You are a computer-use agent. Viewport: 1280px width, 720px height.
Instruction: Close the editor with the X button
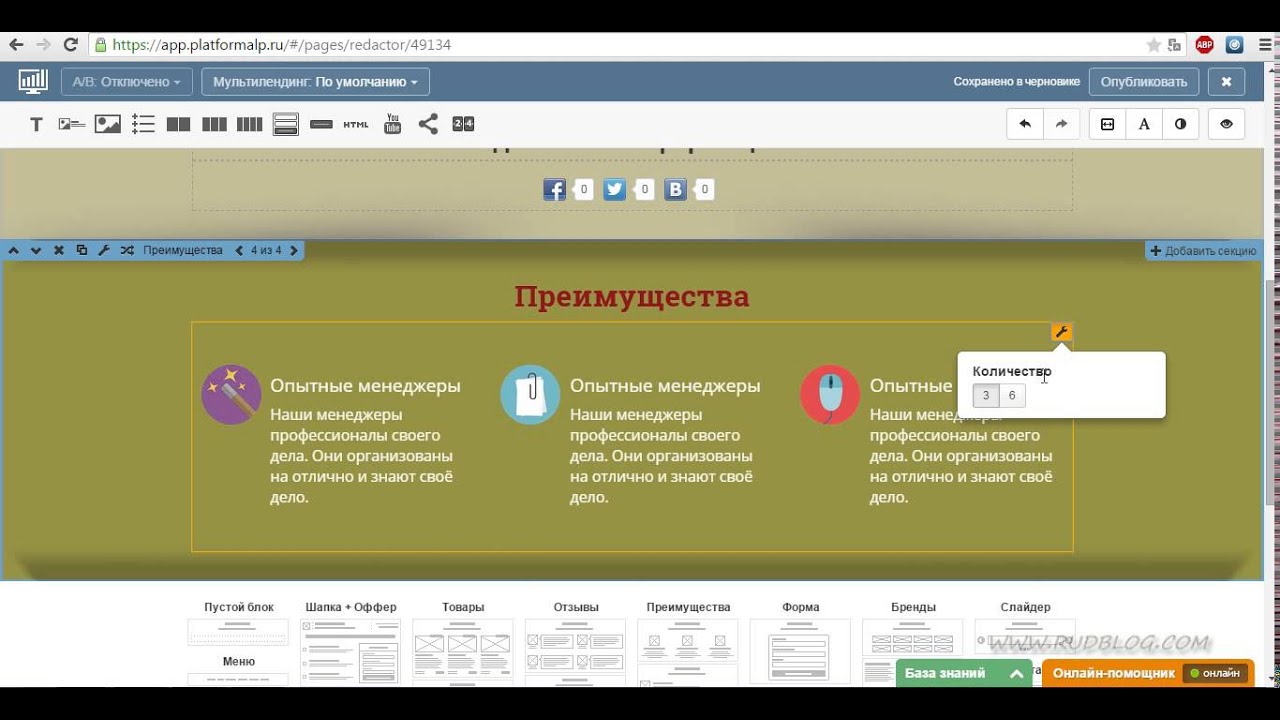tap(1226, 82)
